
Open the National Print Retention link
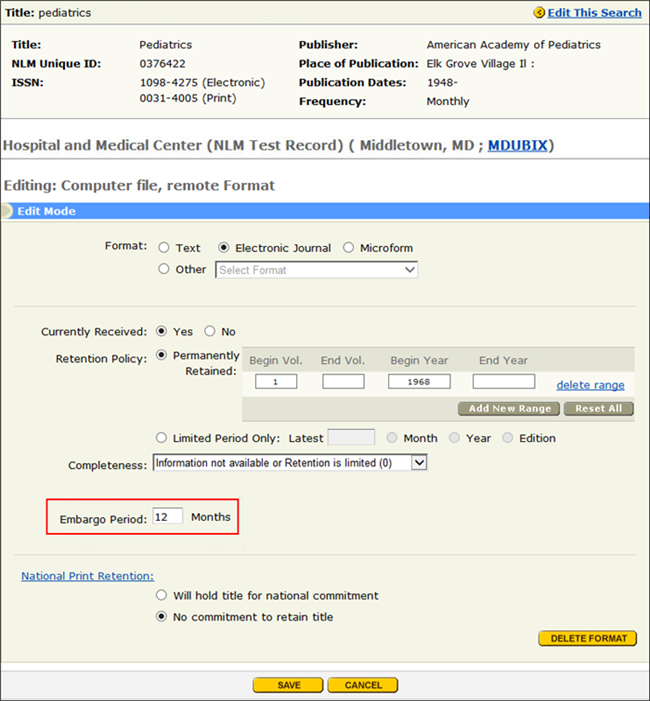88,576
